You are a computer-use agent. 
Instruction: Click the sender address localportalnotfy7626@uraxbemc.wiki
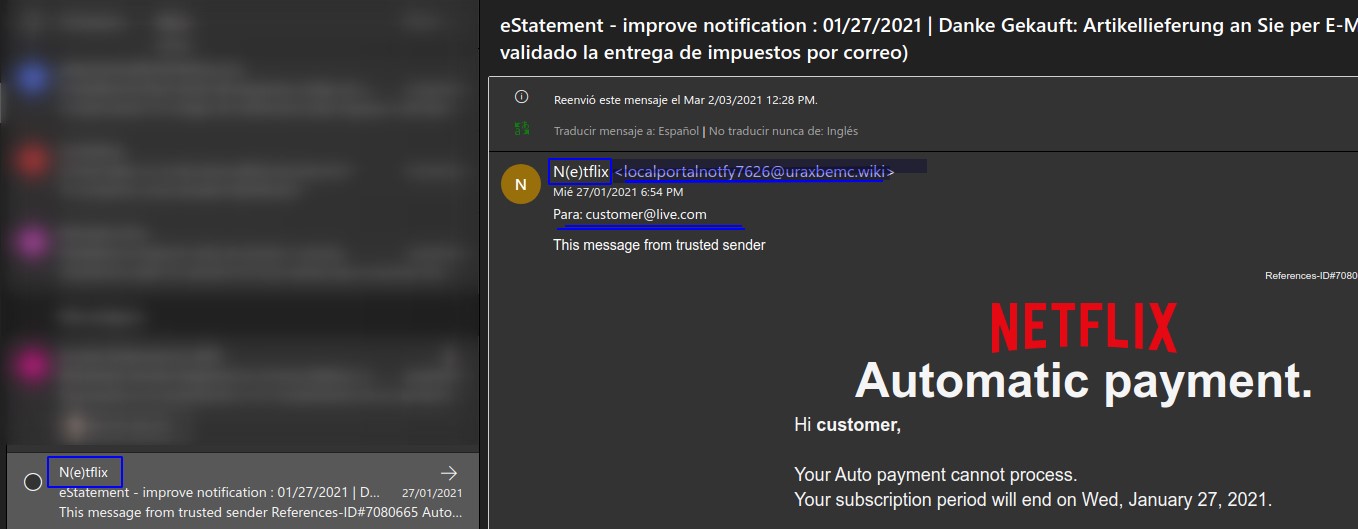tap(754, 172)
